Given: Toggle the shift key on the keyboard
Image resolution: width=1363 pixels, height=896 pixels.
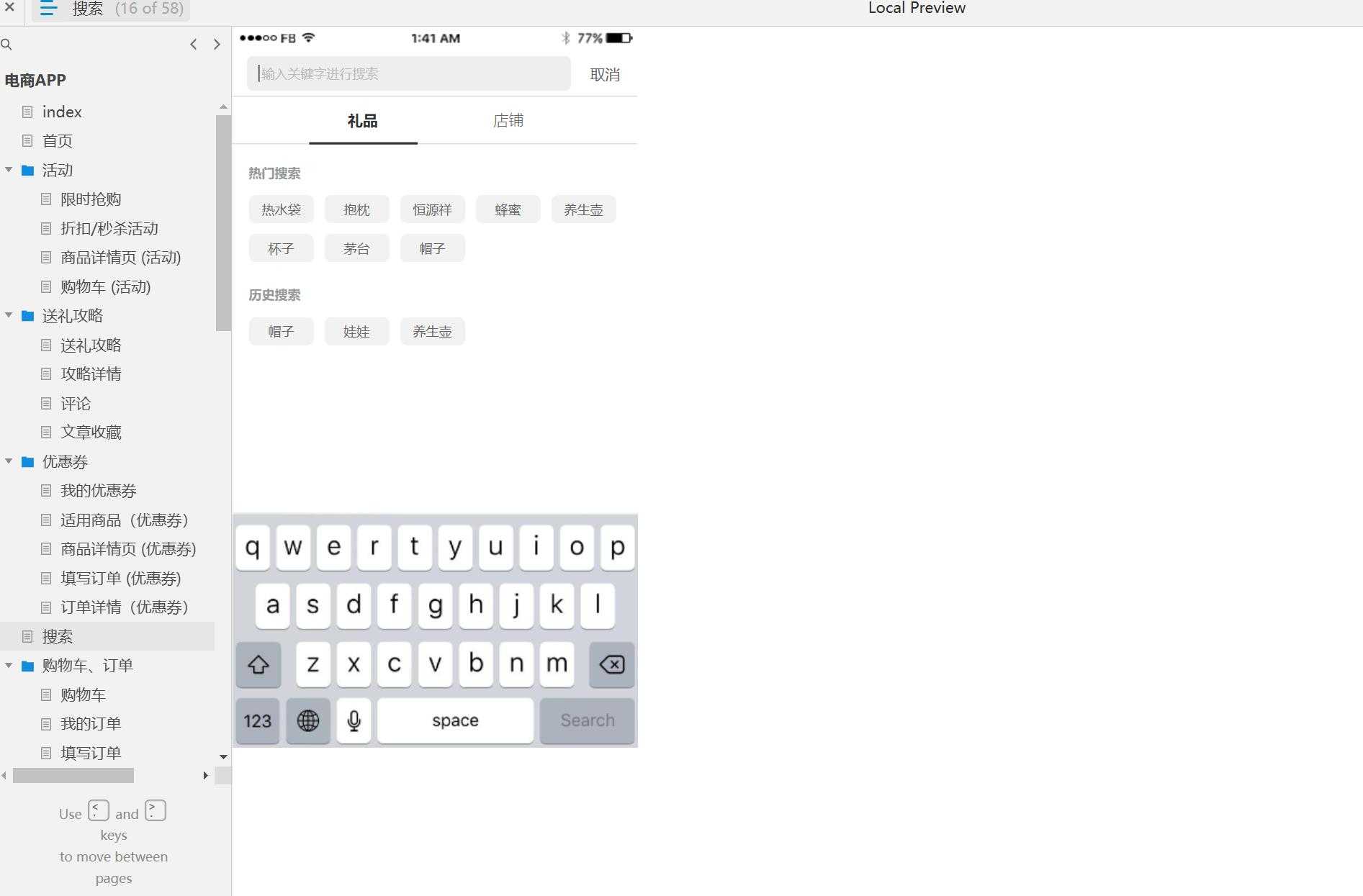Looking at the screenshot, I should [258, 664].
